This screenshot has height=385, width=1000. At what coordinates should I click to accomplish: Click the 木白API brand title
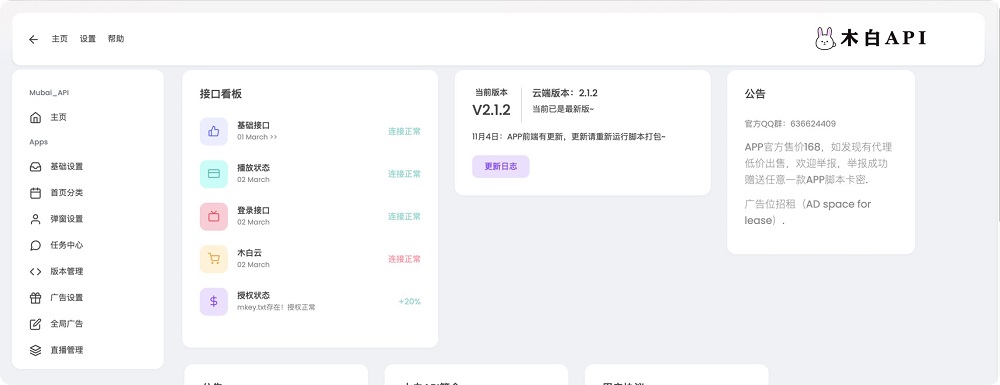click(883, 39)
